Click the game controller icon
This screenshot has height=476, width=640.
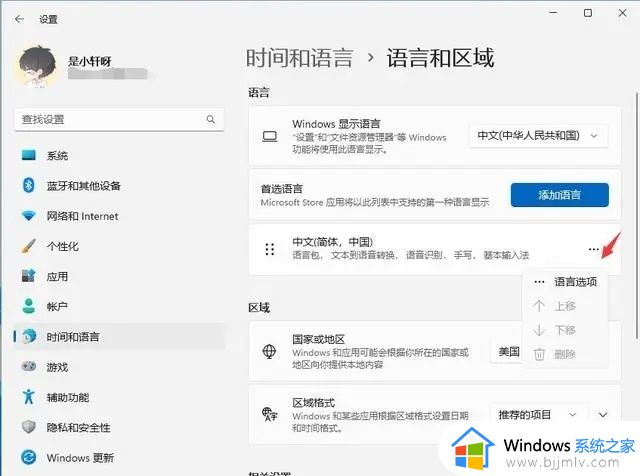pyautogui.click(x=29, y=366)
